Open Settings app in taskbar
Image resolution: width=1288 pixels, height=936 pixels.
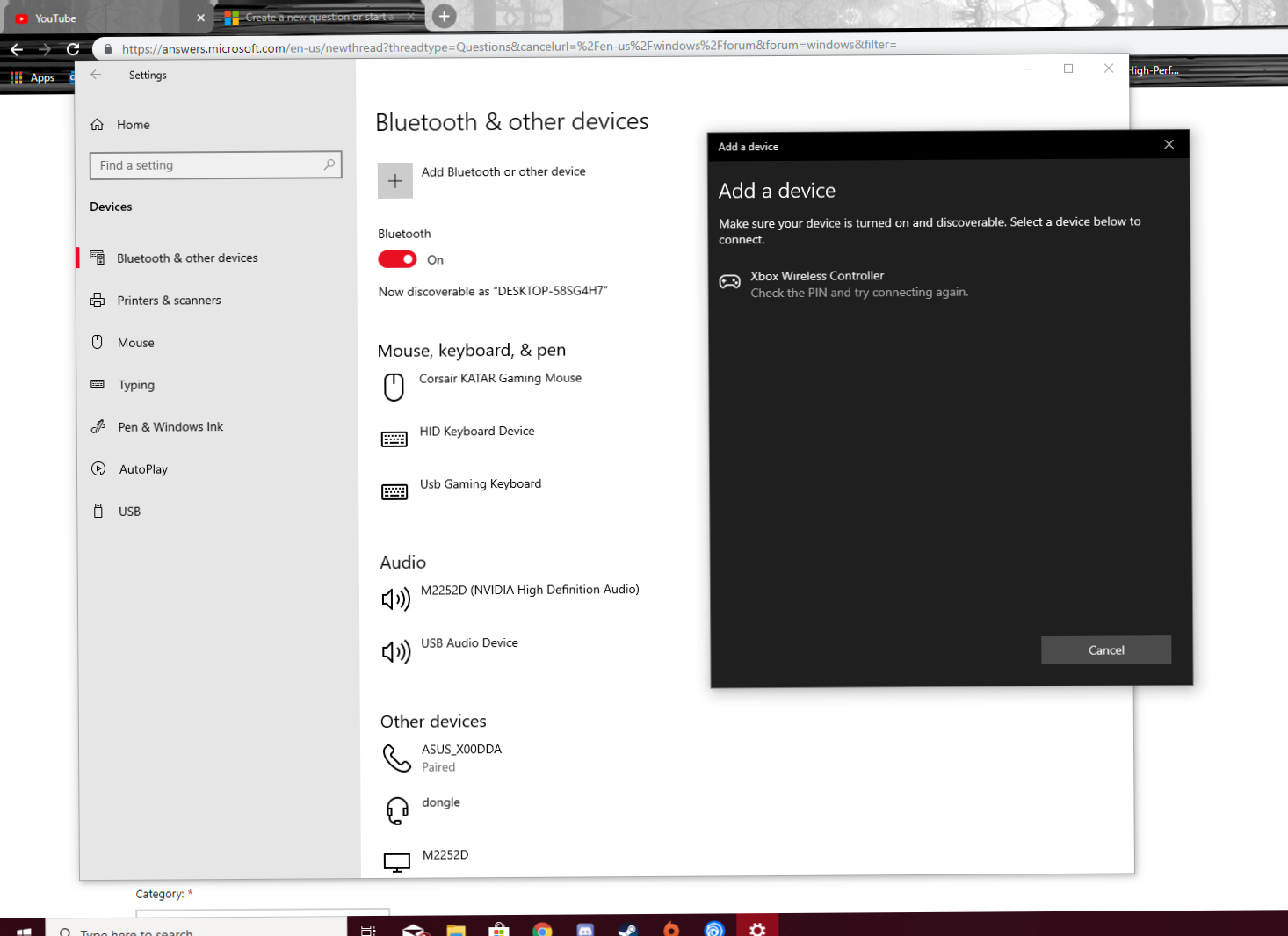coord(757,929)
